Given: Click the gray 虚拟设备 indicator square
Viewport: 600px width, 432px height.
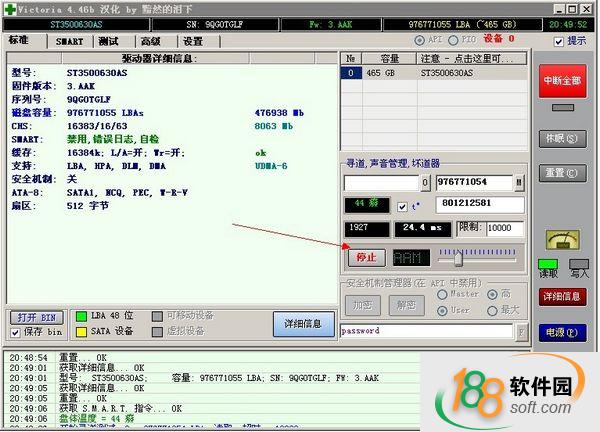Looking at the screenshot, I should (157, 332).
